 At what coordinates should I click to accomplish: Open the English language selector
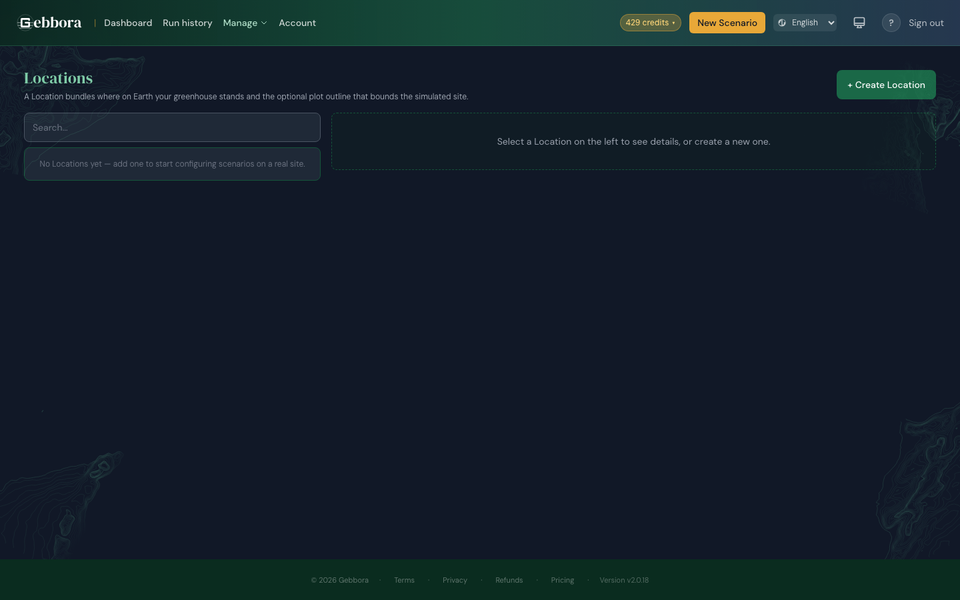point(804,23)
